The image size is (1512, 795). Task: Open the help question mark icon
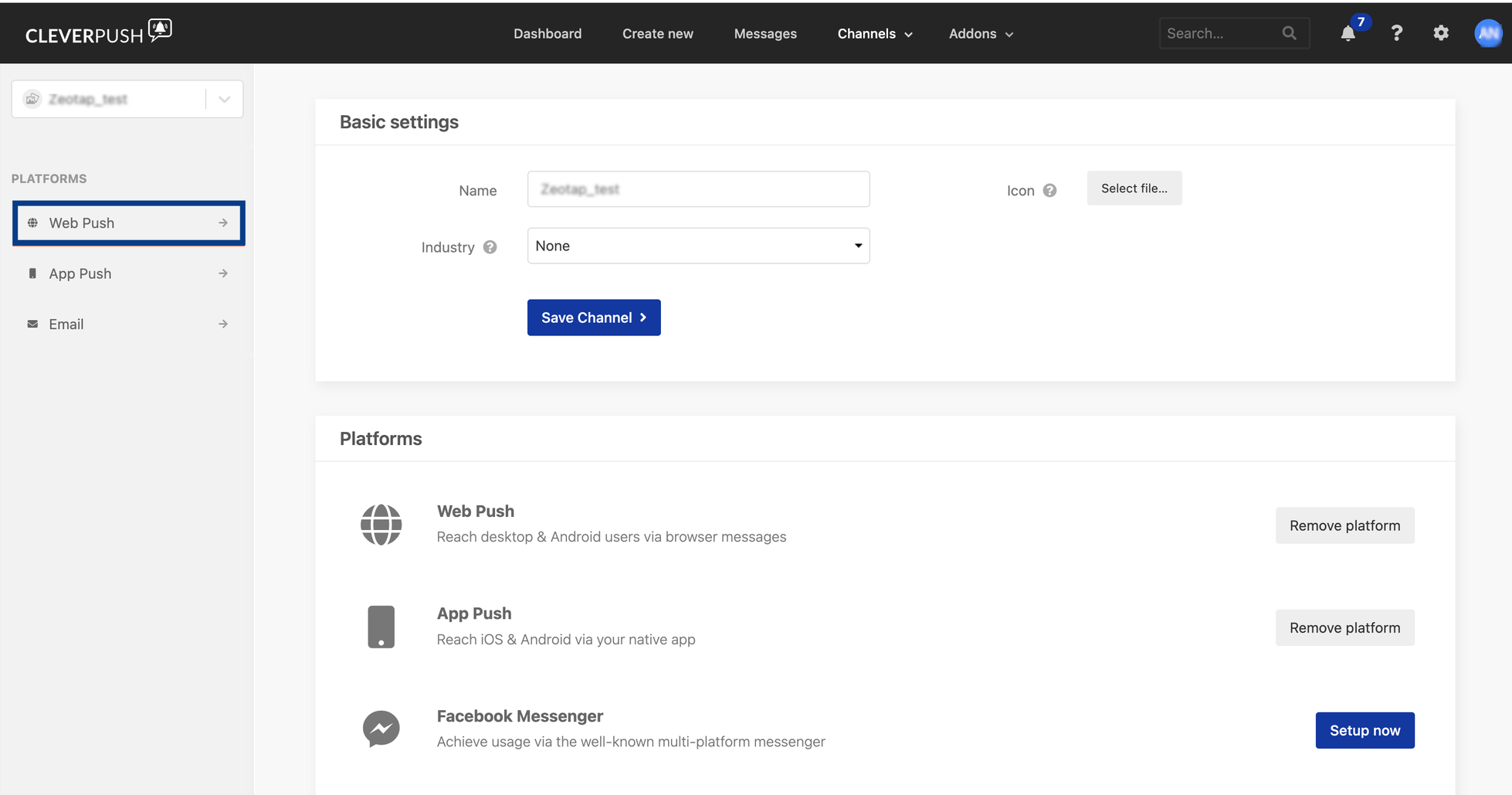point(1396,33)
